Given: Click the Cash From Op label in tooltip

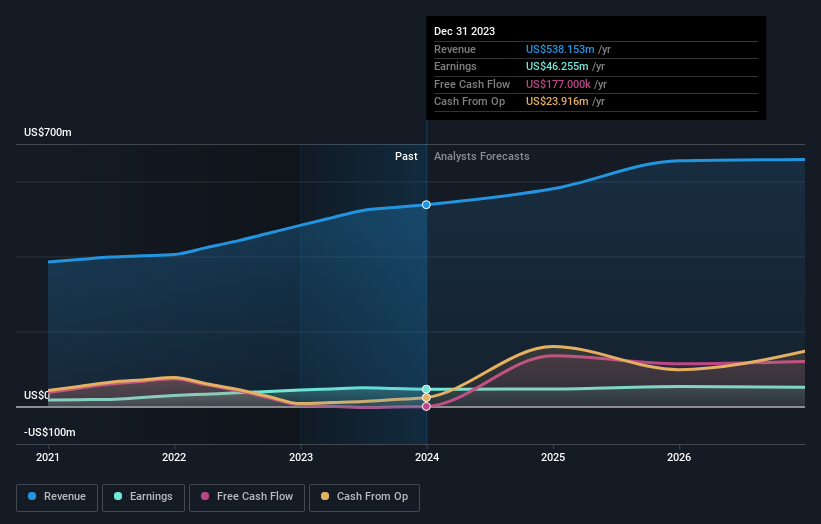Looking at the screenshot, I should coord(470,102).
